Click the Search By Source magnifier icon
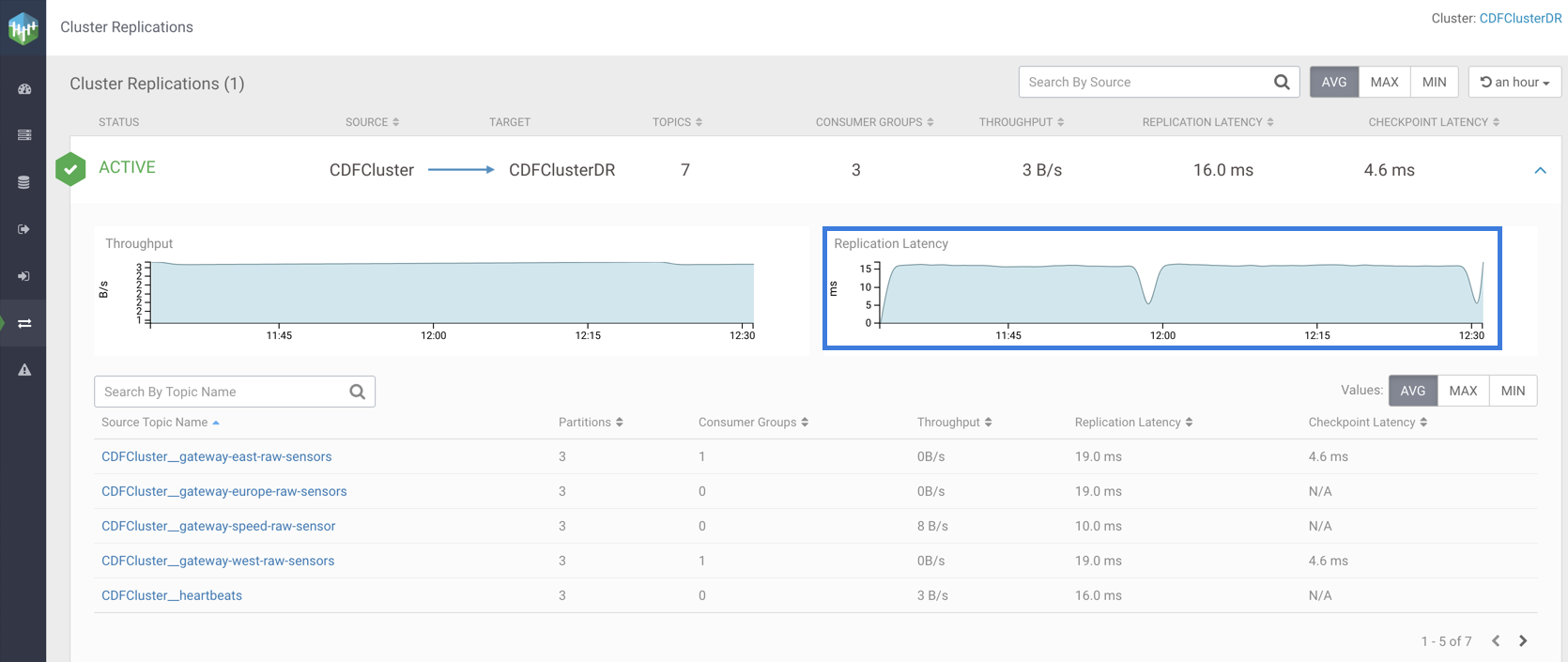1568x662 pixels. 1282,83
